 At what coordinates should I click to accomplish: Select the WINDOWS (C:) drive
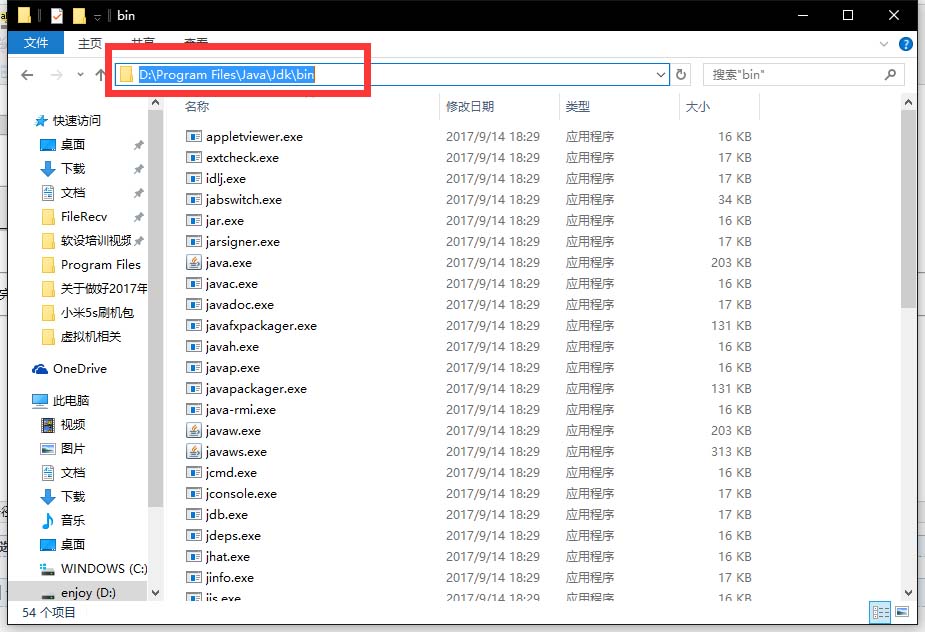pos(104,569)
